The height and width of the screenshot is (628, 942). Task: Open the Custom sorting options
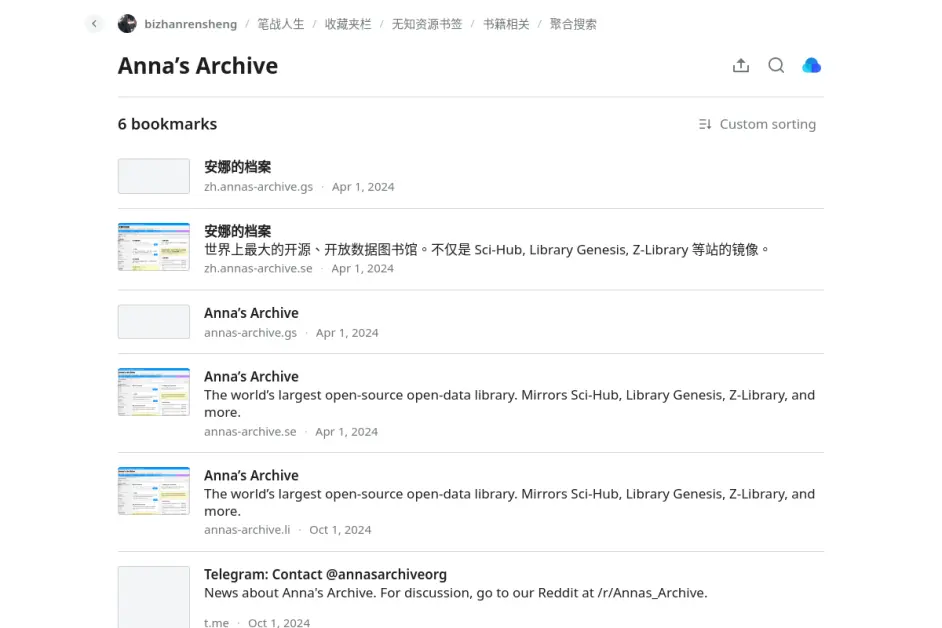(x=767, y=123)
